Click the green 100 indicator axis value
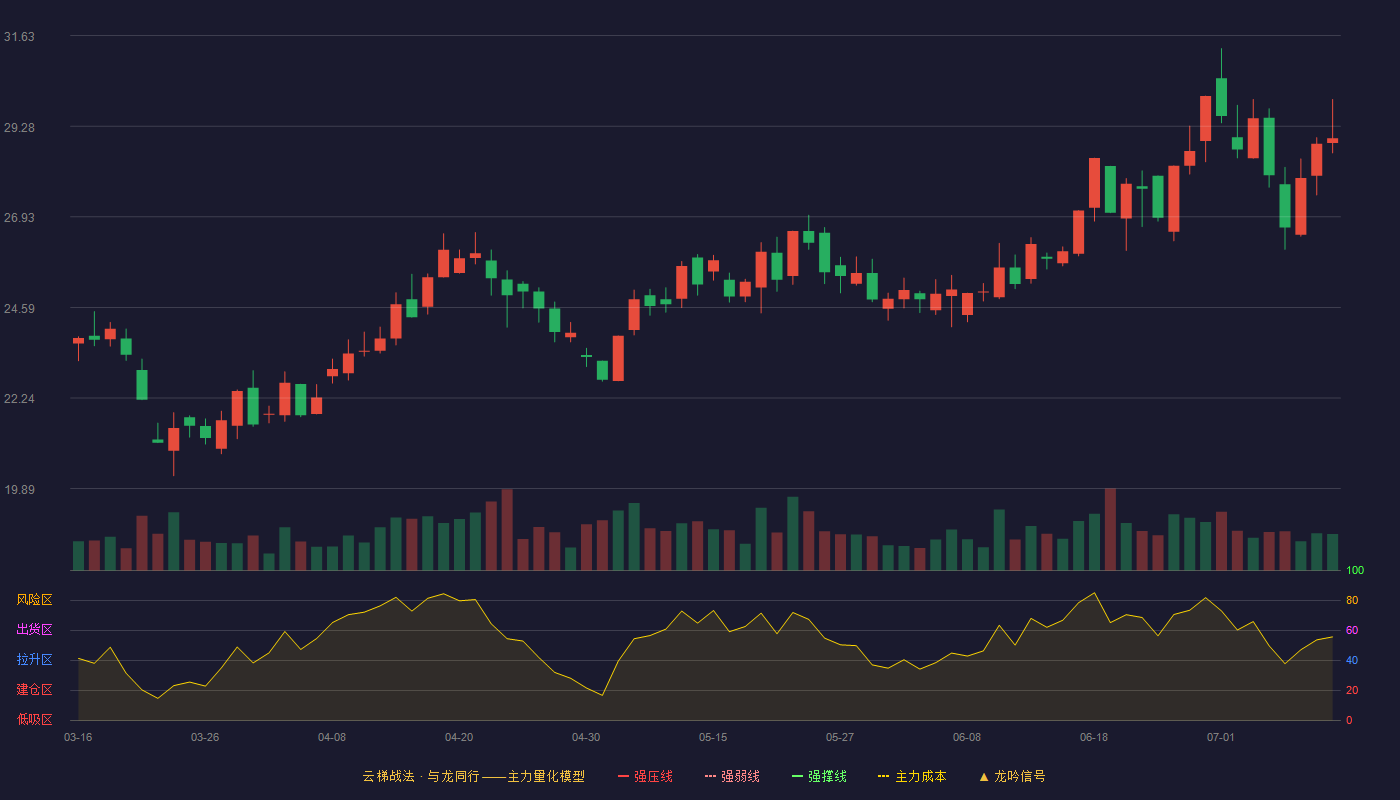The image size is (1400, 800). tap(1355, 571)
